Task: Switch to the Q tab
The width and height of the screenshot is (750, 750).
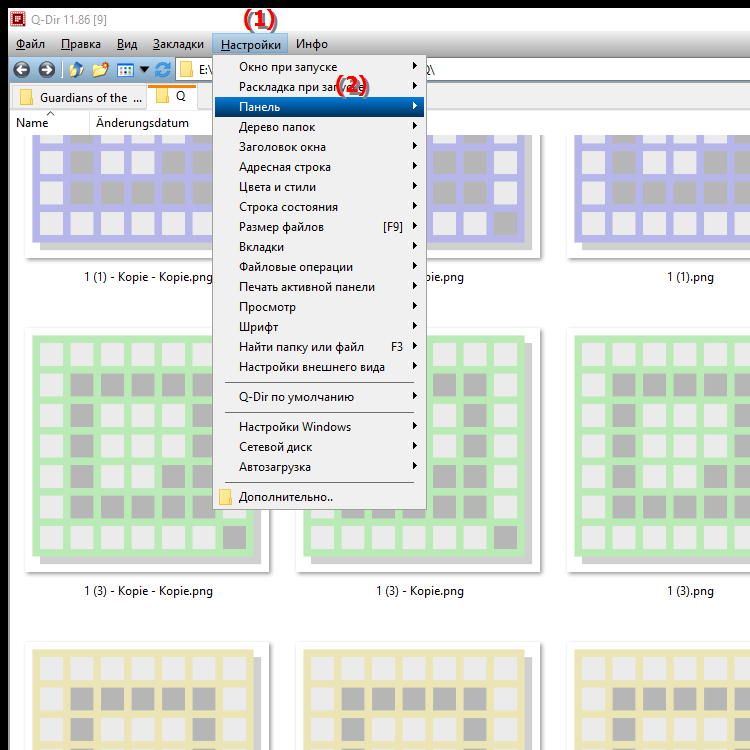Action: pyautogui.click(x=172, y=96)
